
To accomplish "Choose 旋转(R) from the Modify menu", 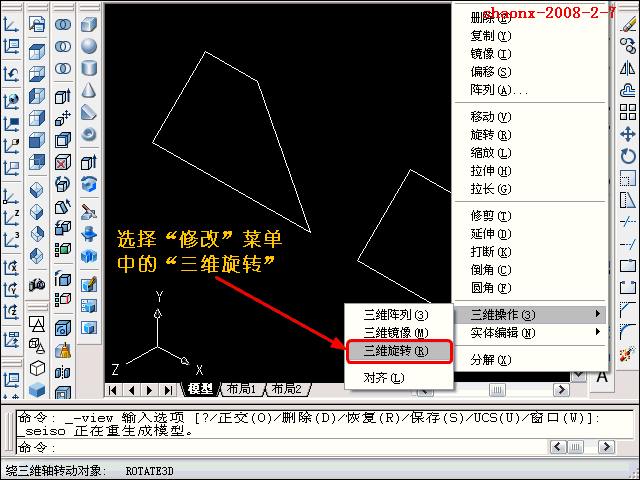I will tap(530, 135).
